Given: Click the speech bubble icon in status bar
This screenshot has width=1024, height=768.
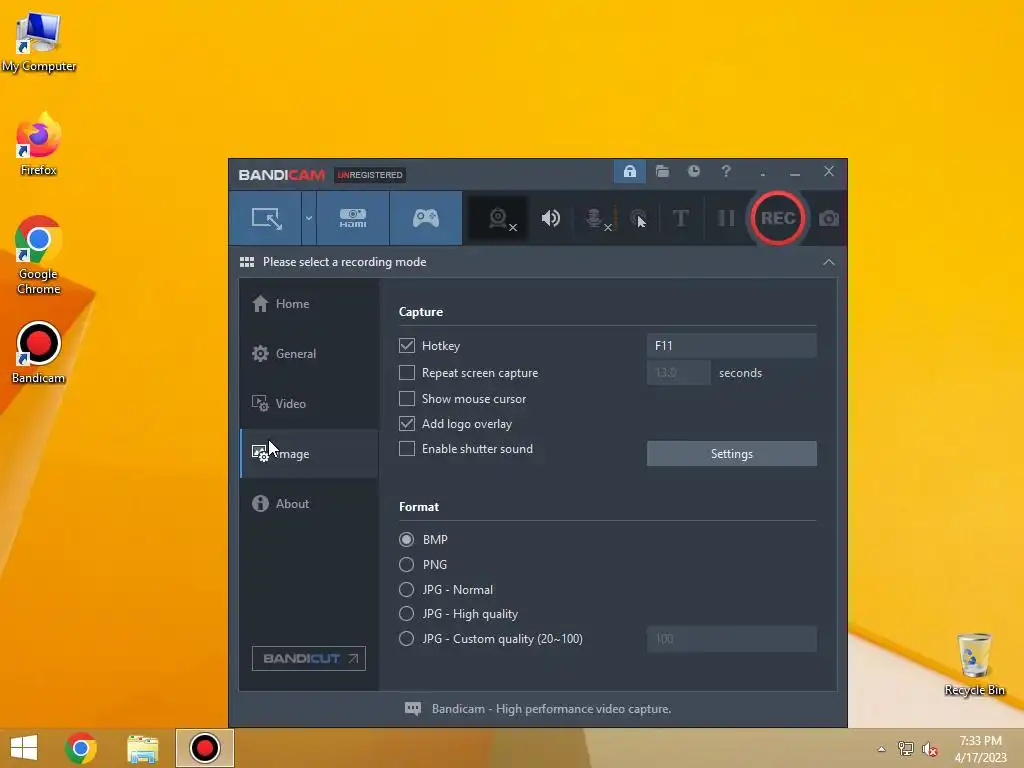Looking at the screenshot, I should 413,709.
